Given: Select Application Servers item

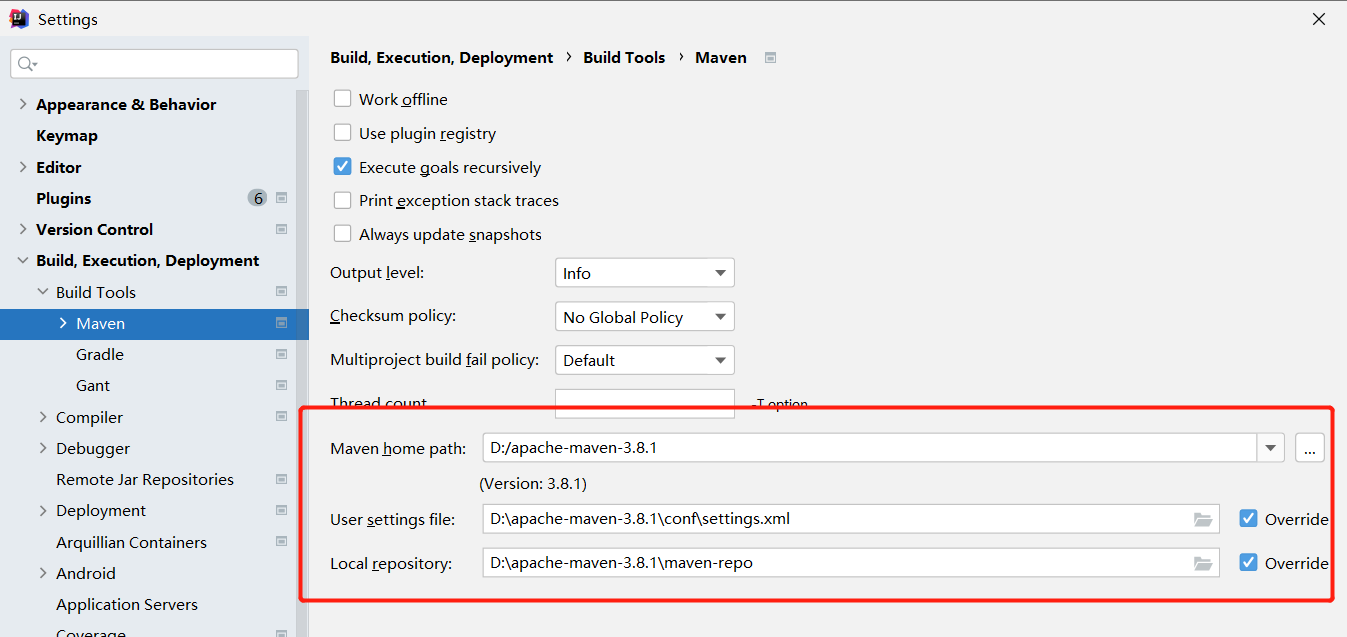Looking at the screenshot, I should coord(127,604).
